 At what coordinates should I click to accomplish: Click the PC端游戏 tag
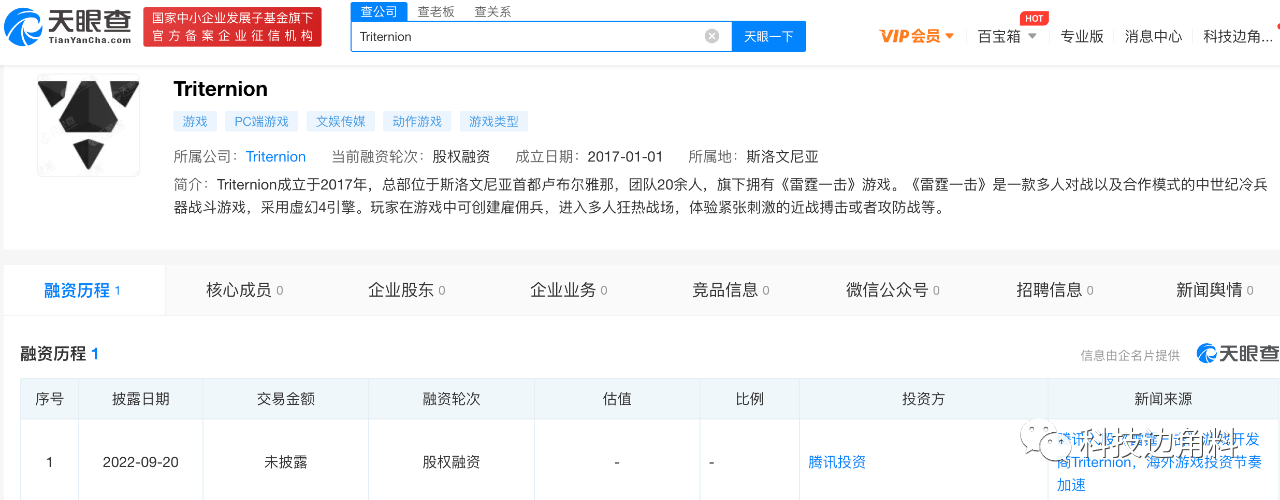(x=261, y=121)
